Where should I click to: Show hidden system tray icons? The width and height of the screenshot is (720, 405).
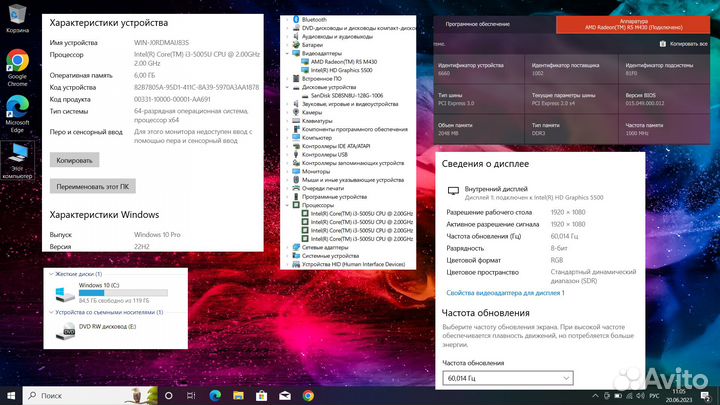[595, 396]
